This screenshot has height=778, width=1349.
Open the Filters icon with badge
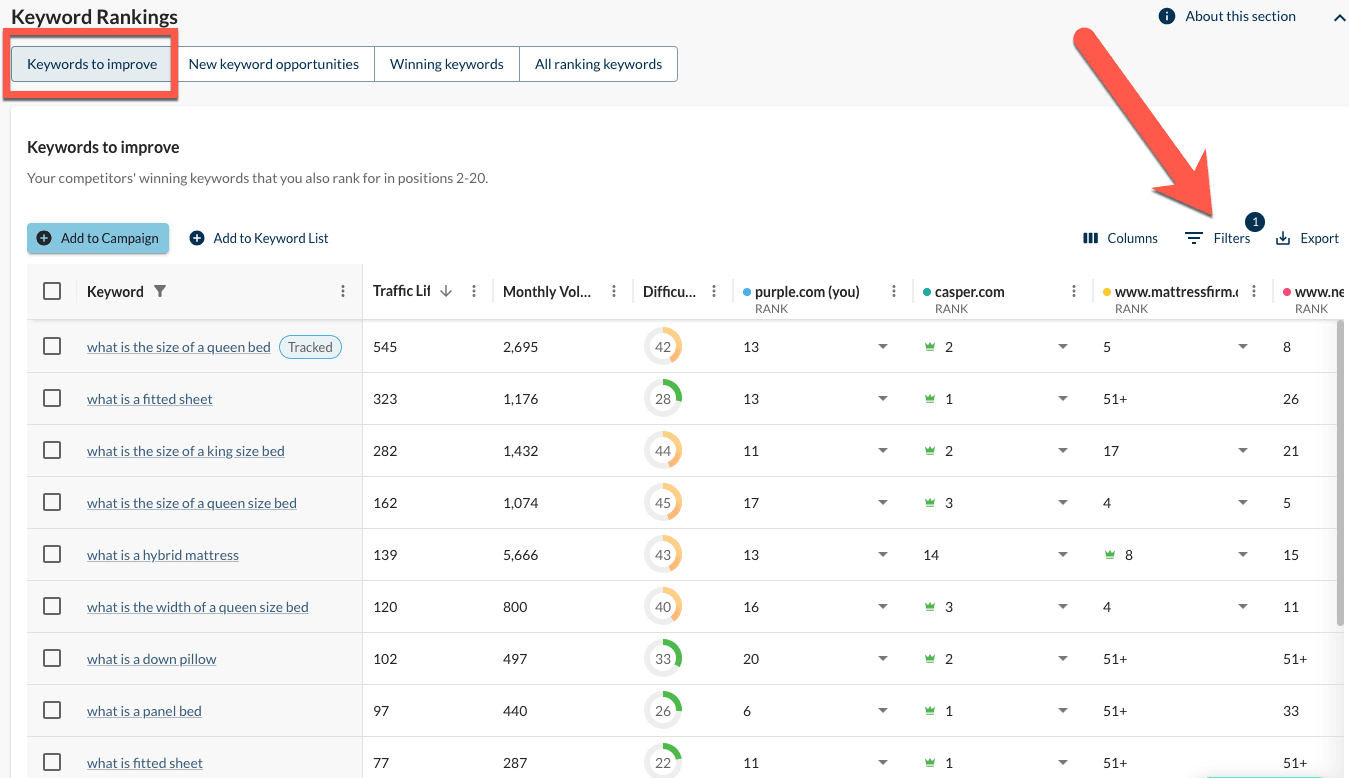pos(1194,238)
